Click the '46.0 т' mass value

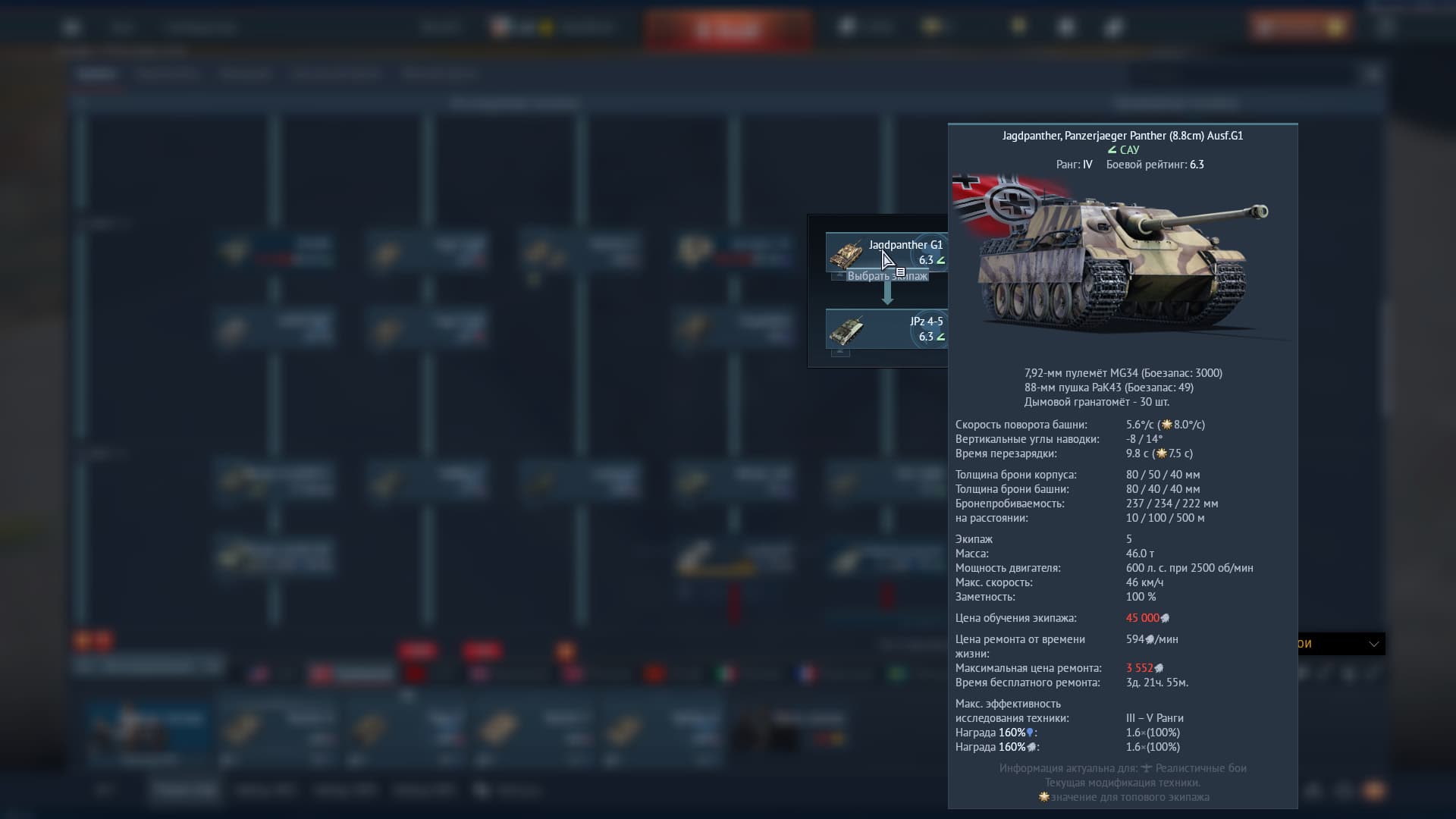coord(1140,554)
